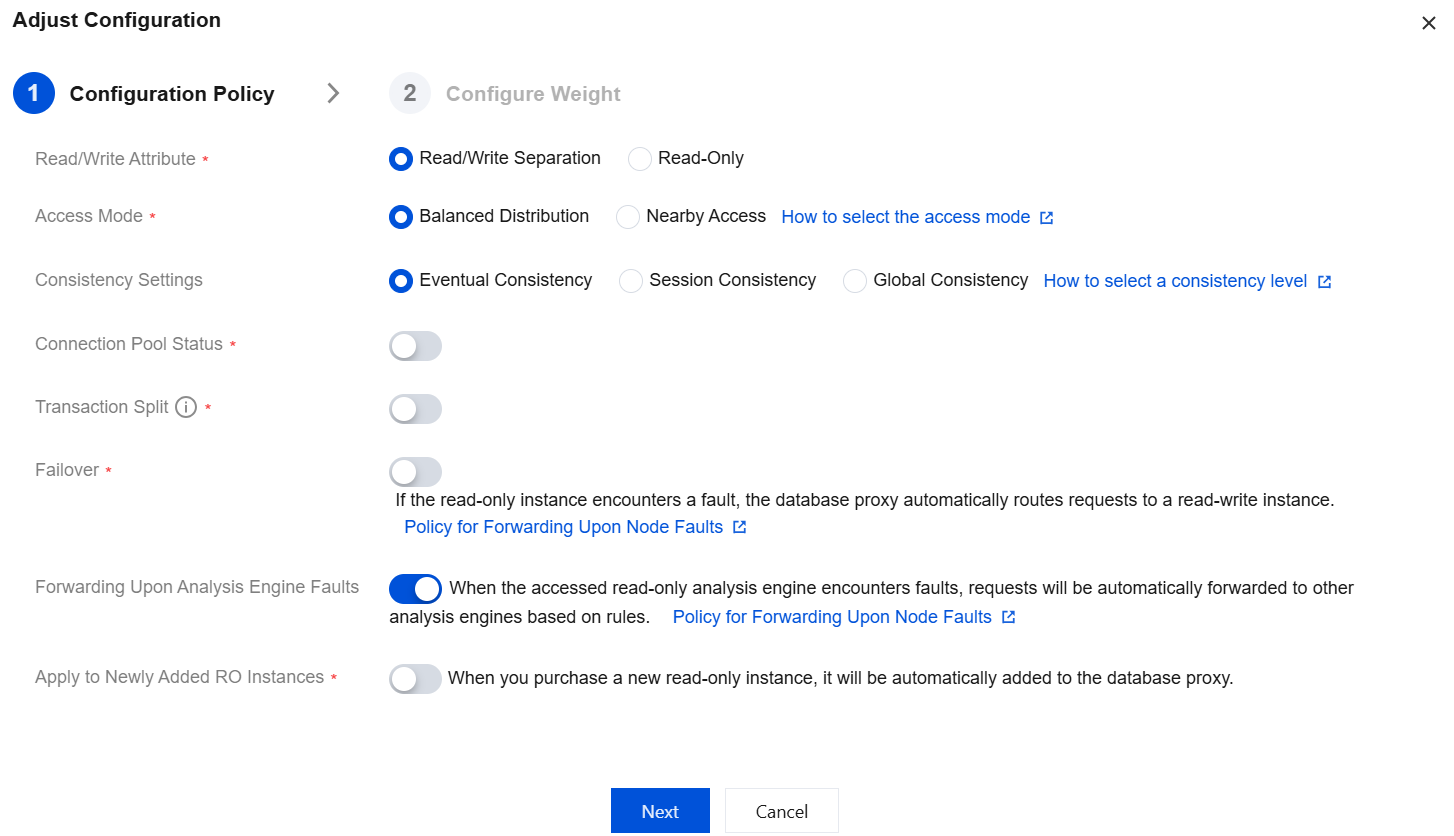
Task: Open the Configure Weight step
Action: pyautogui.click(x=533, y=94)
